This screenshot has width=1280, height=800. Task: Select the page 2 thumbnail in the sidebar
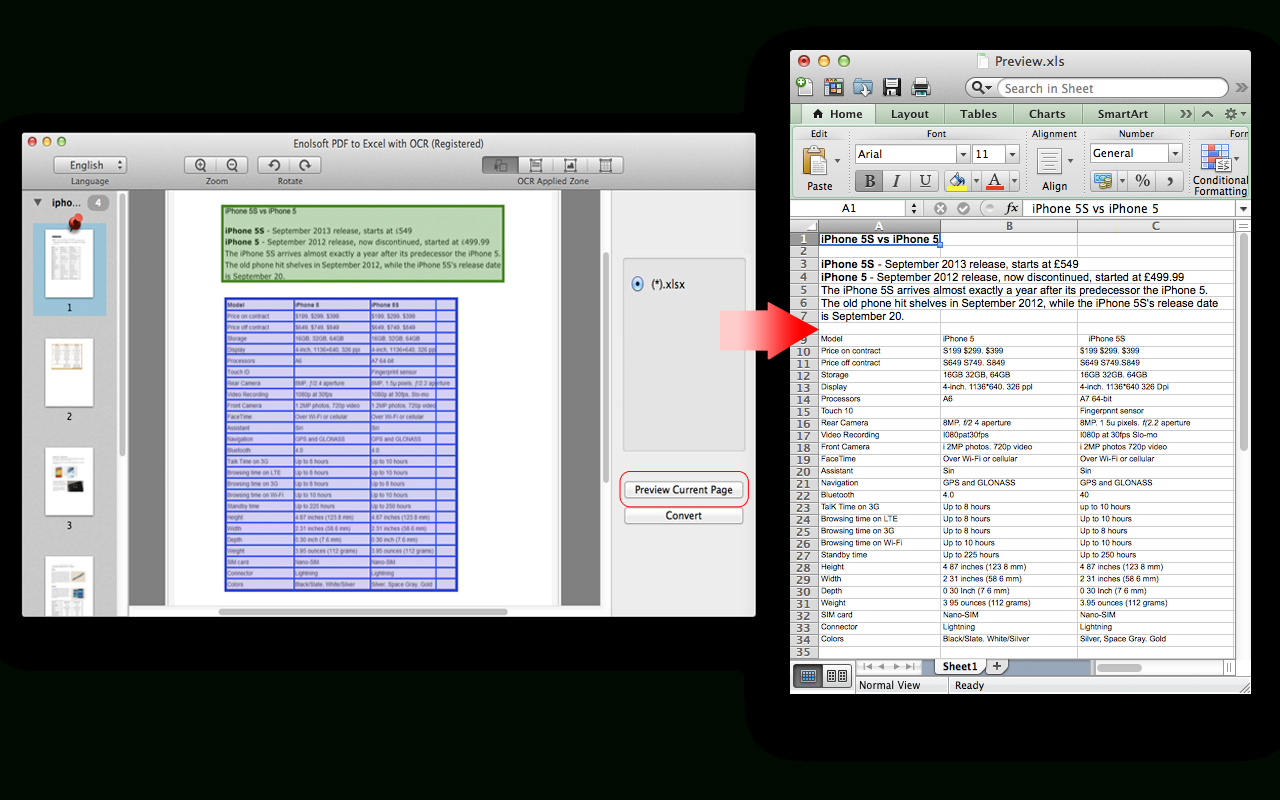(69, 372)
